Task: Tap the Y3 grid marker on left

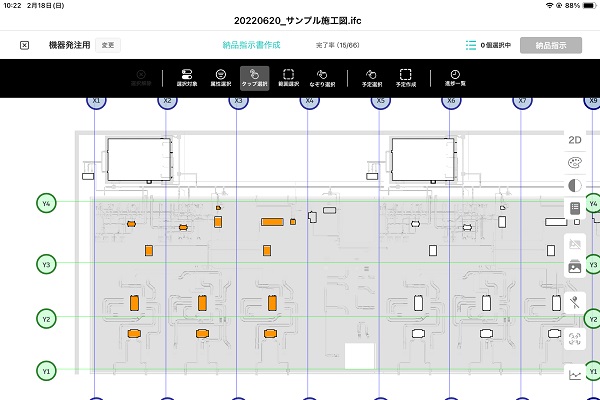Action: coord(45,264)
